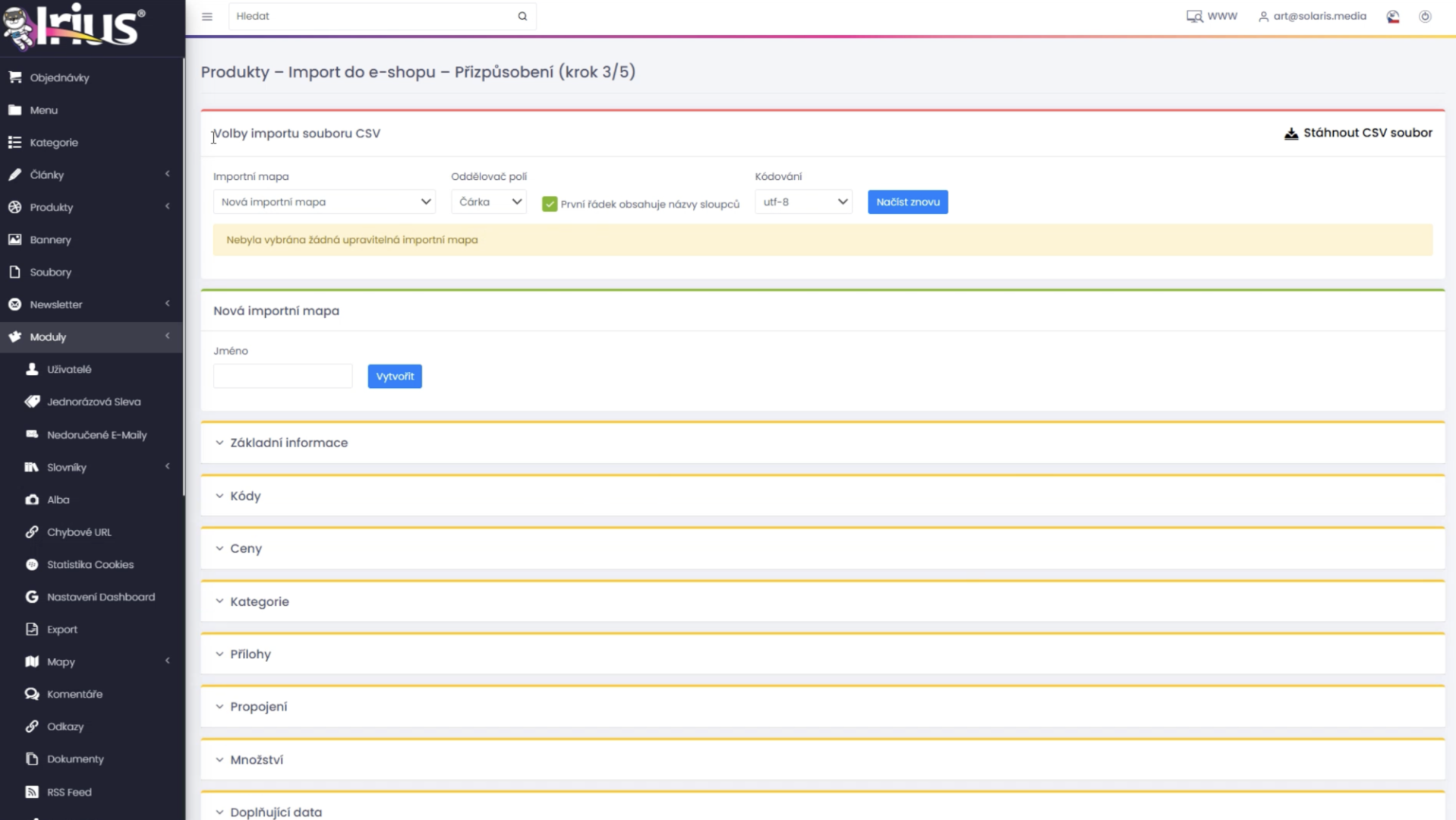Click Stáhnout CSV soubor link
1456x820 pixels.
coord(1358,133)
